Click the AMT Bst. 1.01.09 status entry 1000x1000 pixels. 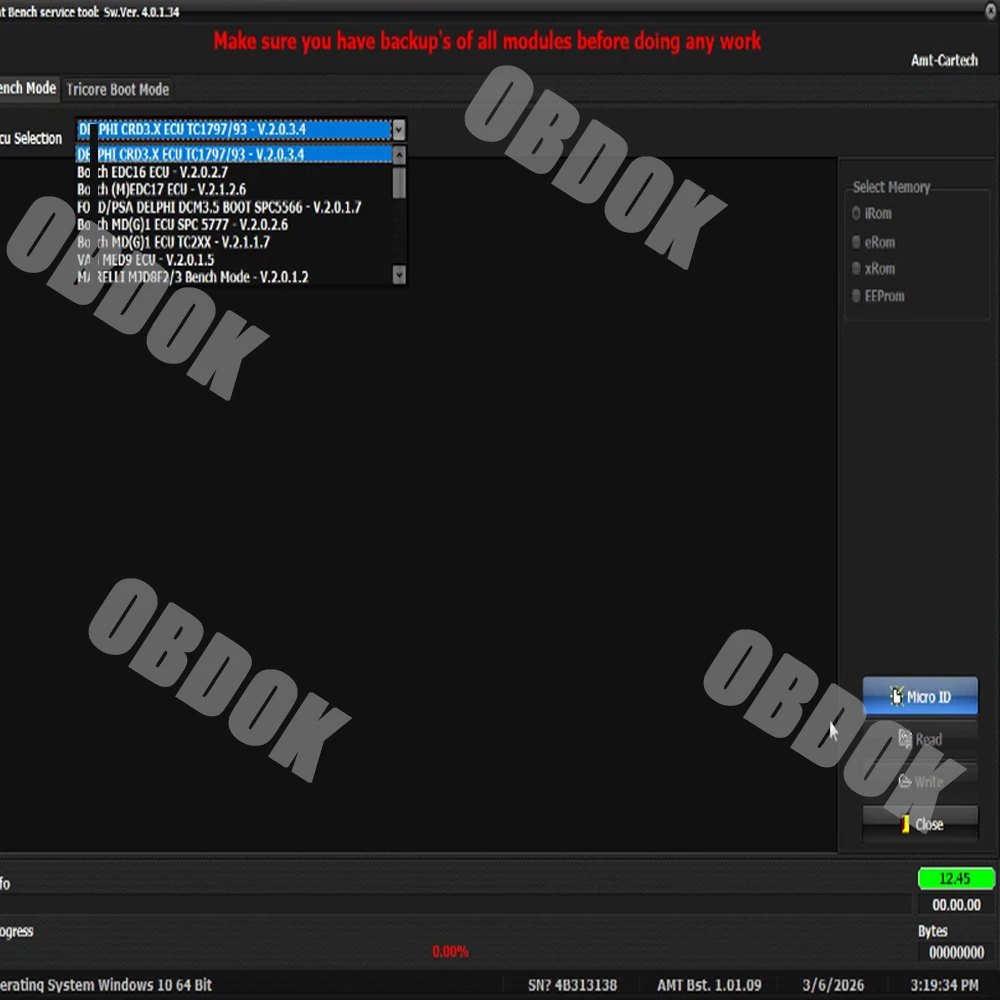pos(709,985)
